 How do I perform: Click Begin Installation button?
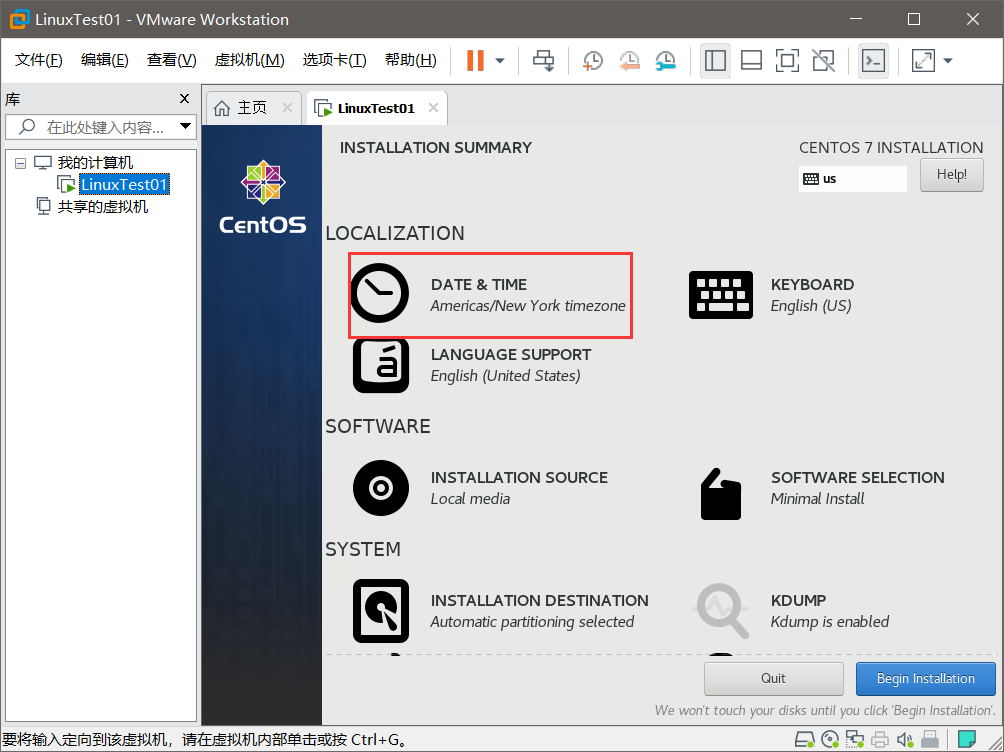pyautogui.click(x=926, y=678)
